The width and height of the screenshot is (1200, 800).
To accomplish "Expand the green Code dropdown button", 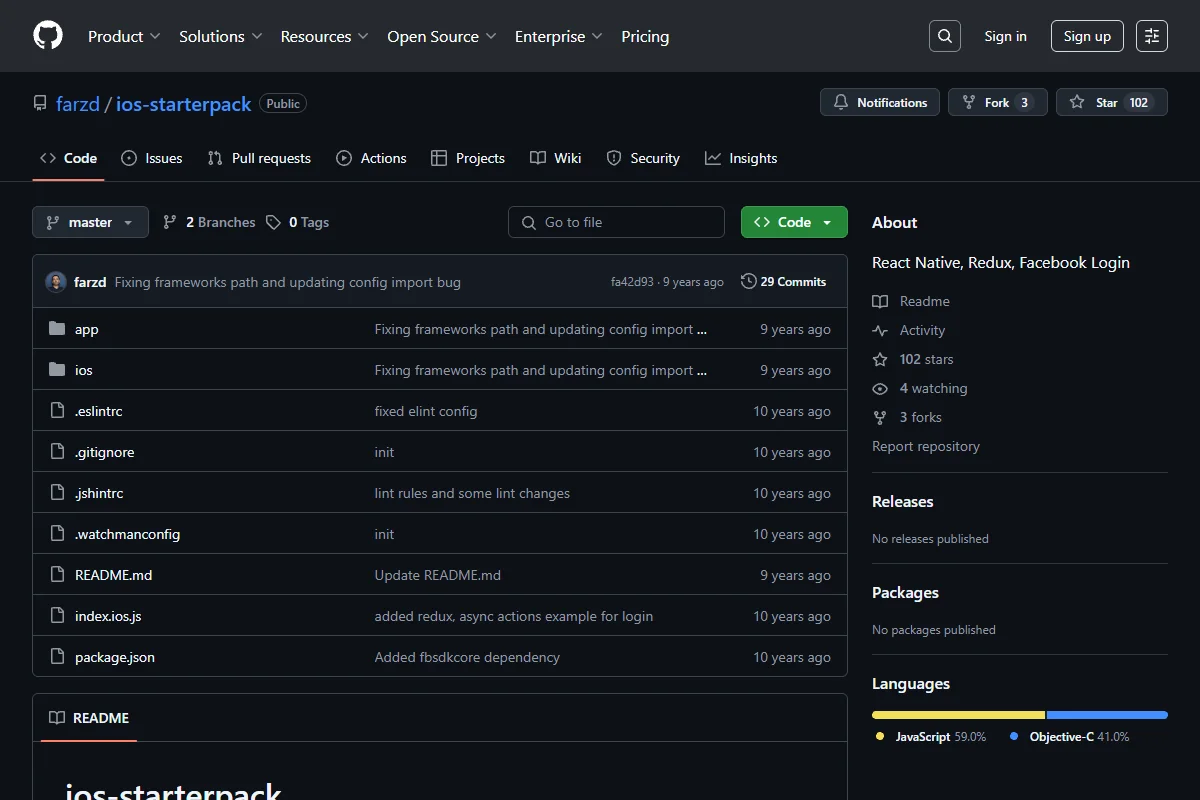I will tap(794, 222).
